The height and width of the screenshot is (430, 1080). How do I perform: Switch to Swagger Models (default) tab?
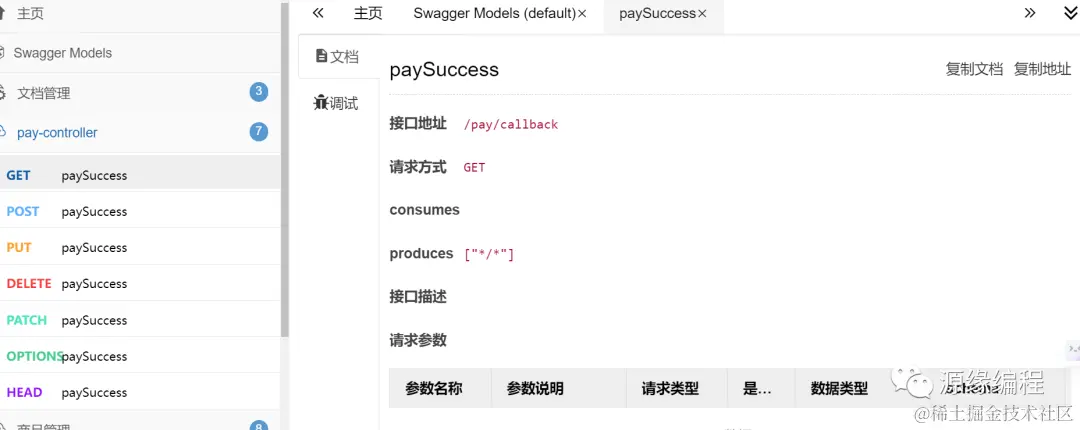pos(494,14)
